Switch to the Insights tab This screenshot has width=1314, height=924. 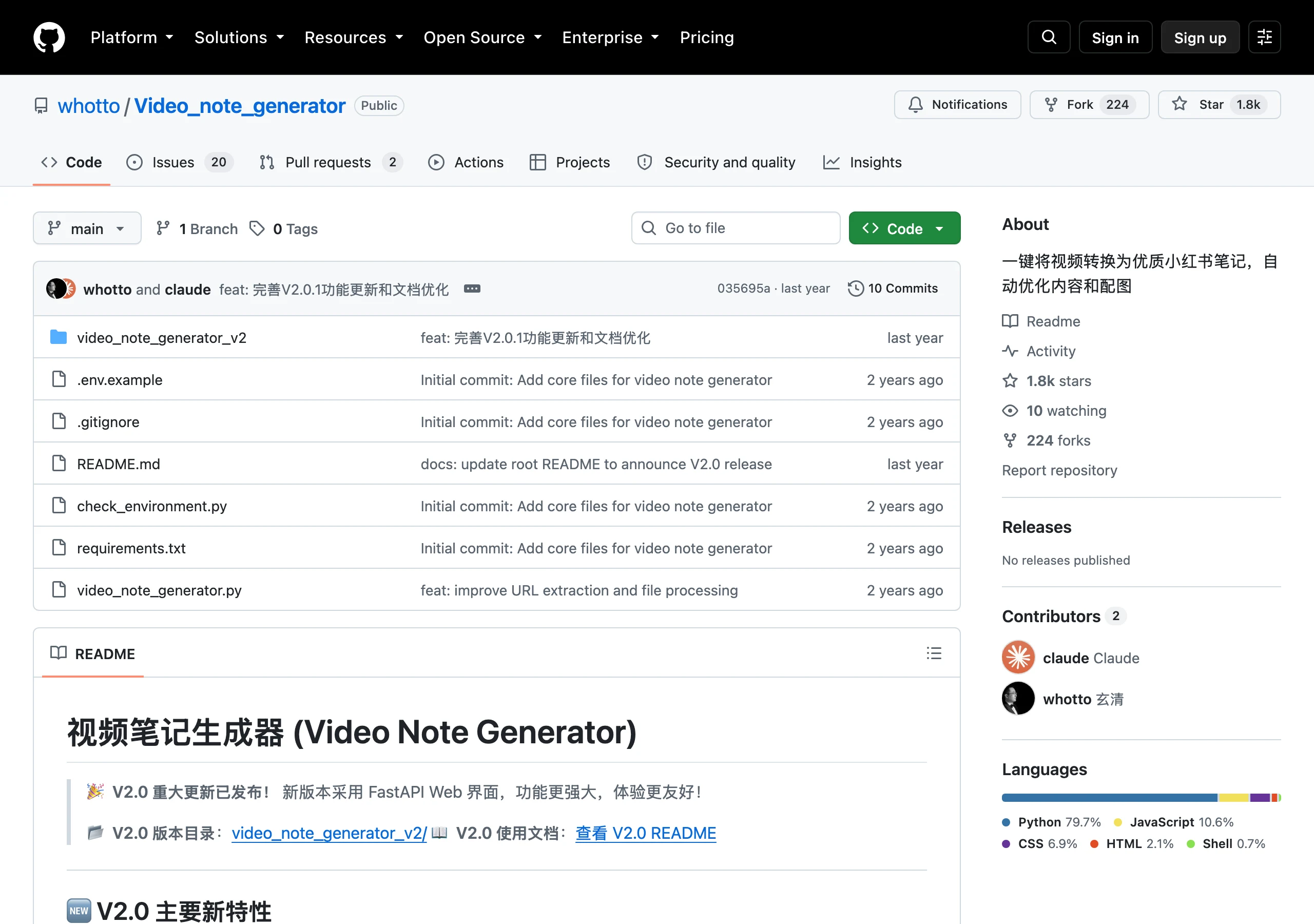click(862, 163)
